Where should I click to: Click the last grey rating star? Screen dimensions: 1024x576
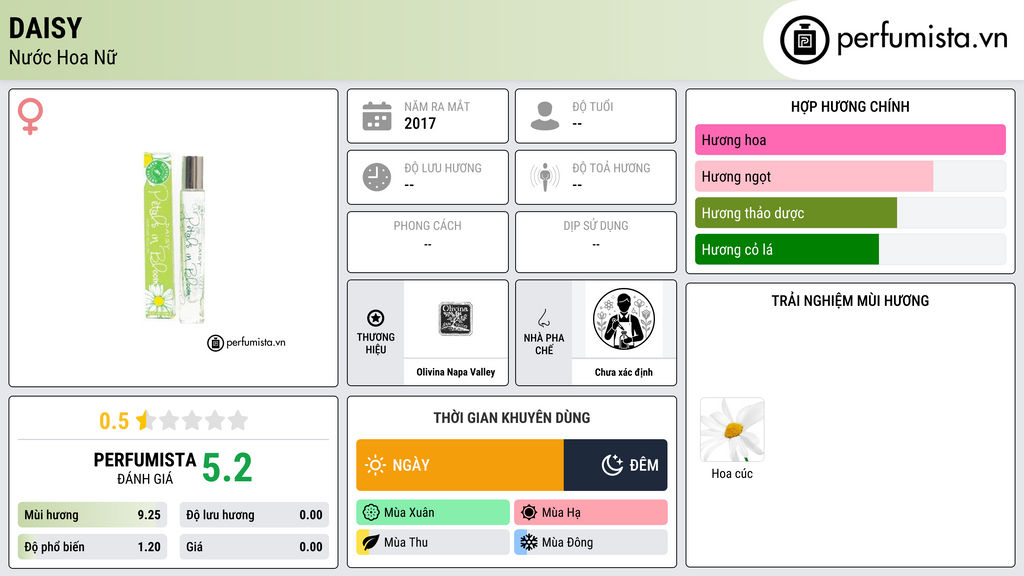[238, 420]
